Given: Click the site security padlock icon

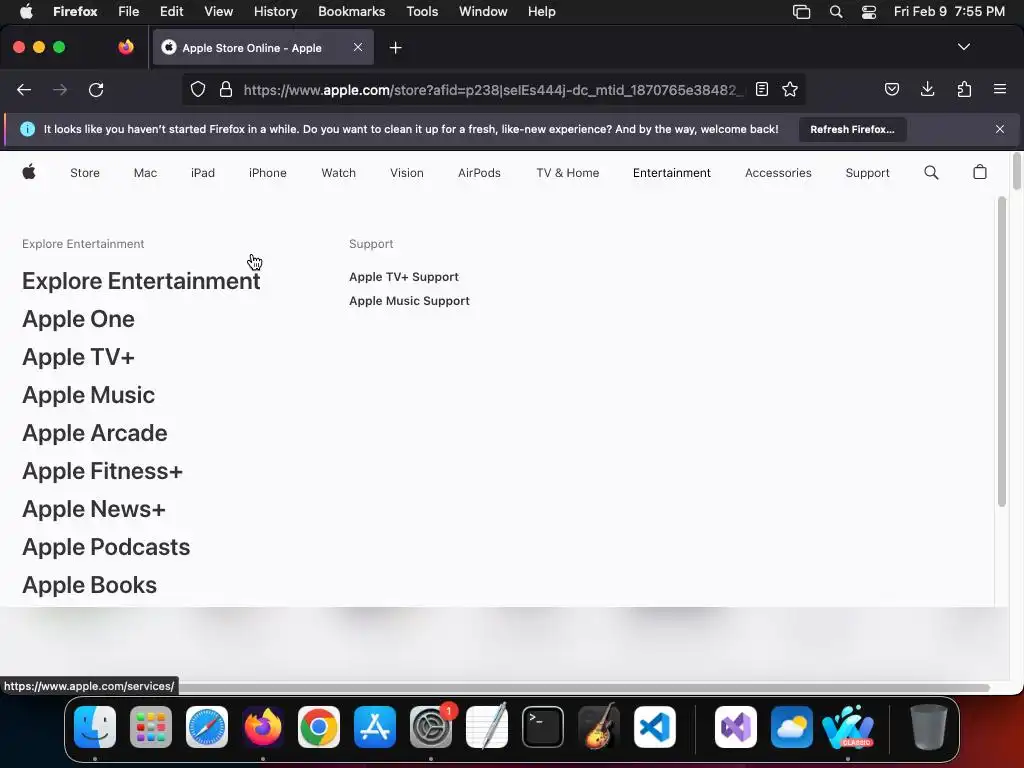Looking at the screenshot, I should coord(226,89).
